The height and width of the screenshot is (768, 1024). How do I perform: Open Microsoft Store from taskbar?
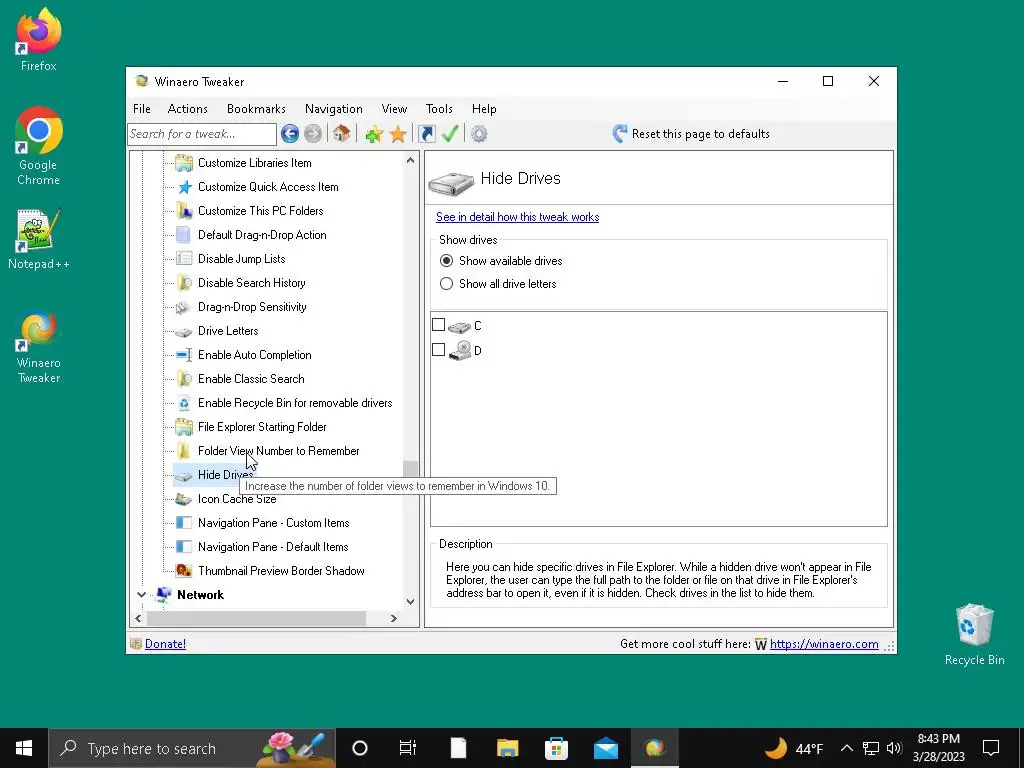coord(556,748)
